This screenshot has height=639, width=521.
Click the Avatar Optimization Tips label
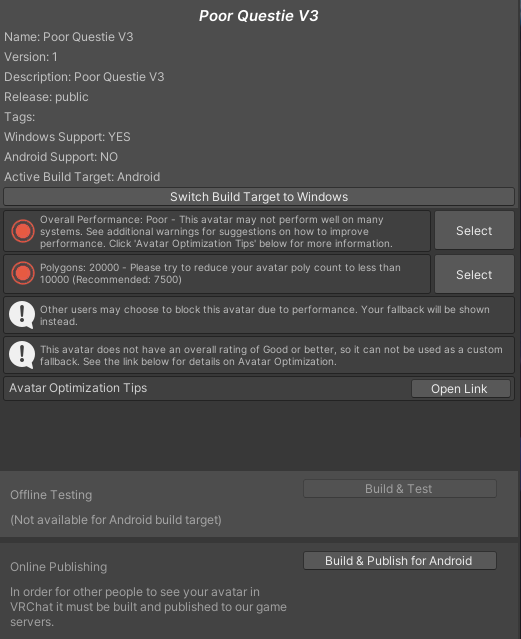pos(78,388)
